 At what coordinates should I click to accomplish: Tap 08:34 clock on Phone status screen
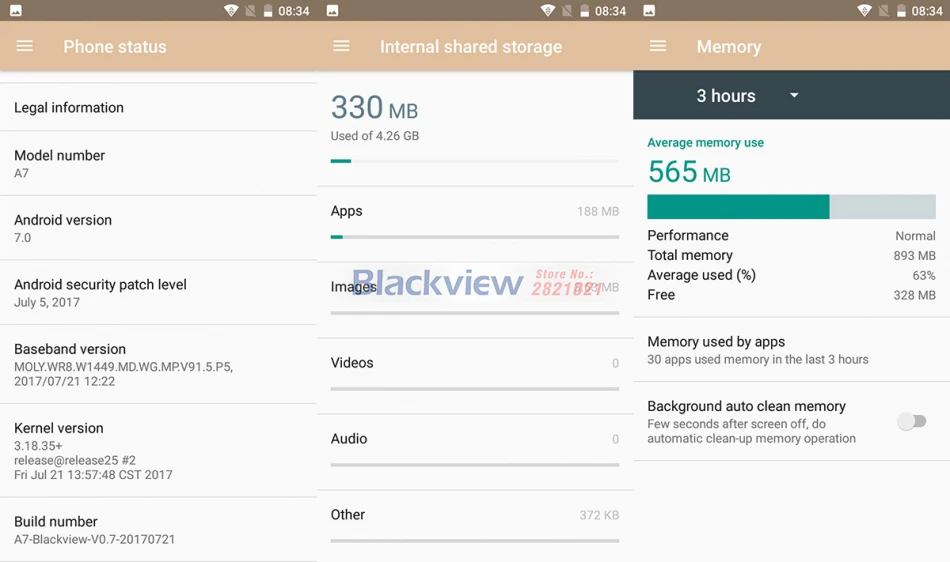pos(294,11)
